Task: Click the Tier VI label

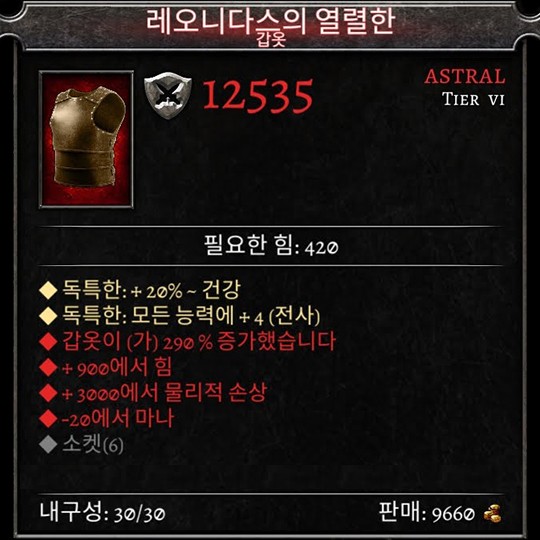Action: tap(474, 100)
